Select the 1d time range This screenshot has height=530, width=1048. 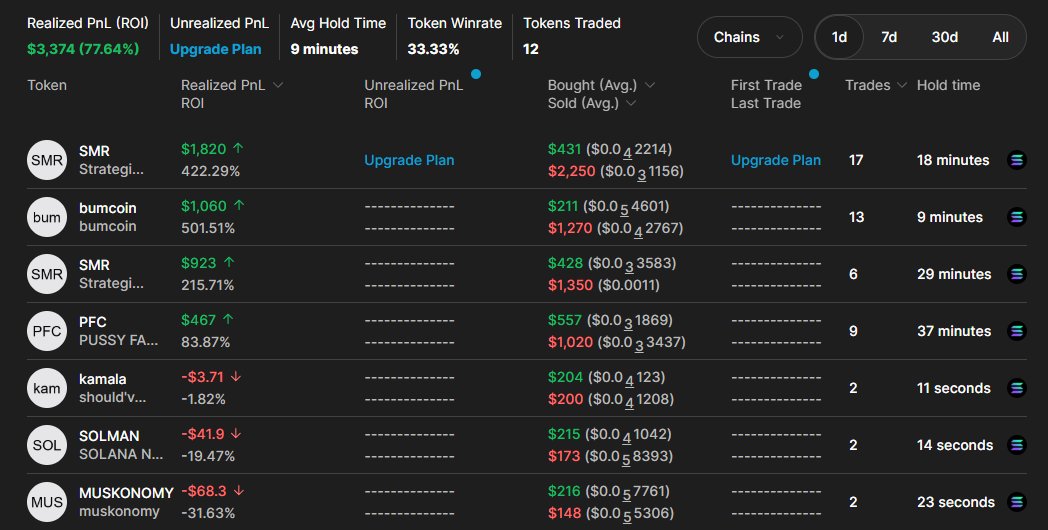tap(839, 37)
